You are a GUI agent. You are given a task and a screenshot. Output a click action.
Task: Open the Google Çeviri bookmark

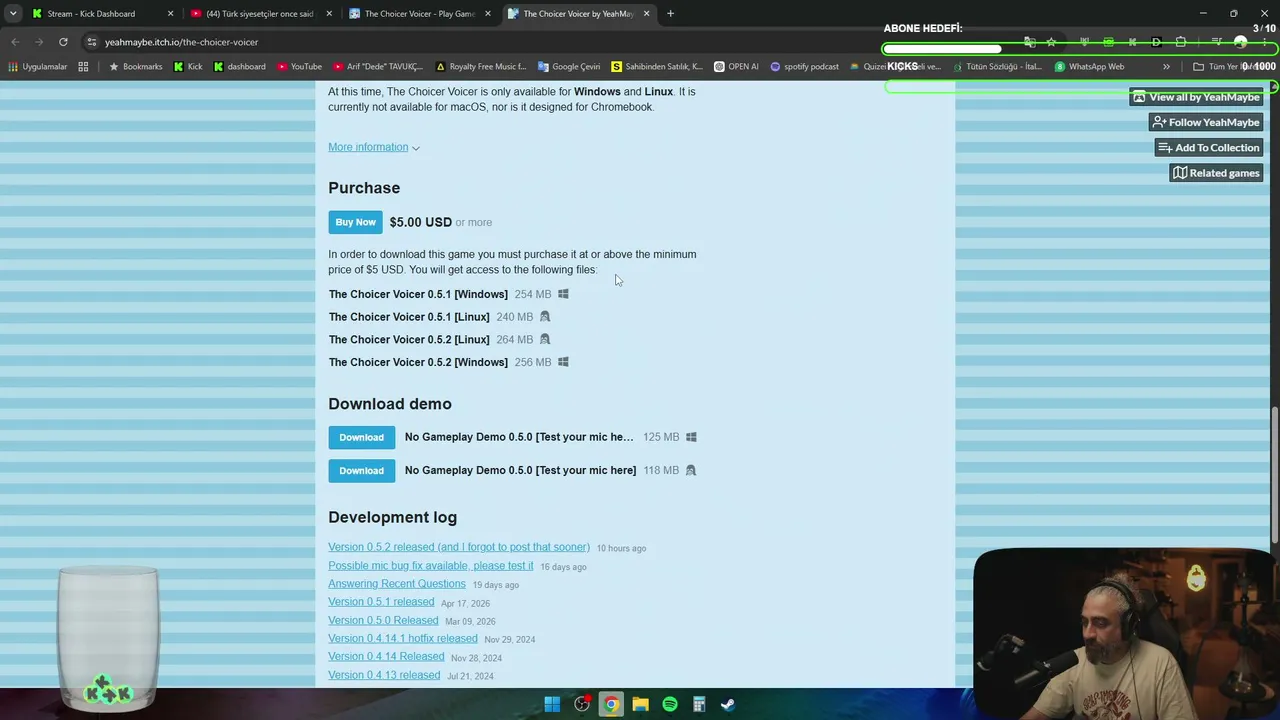[x=569, y=67]
